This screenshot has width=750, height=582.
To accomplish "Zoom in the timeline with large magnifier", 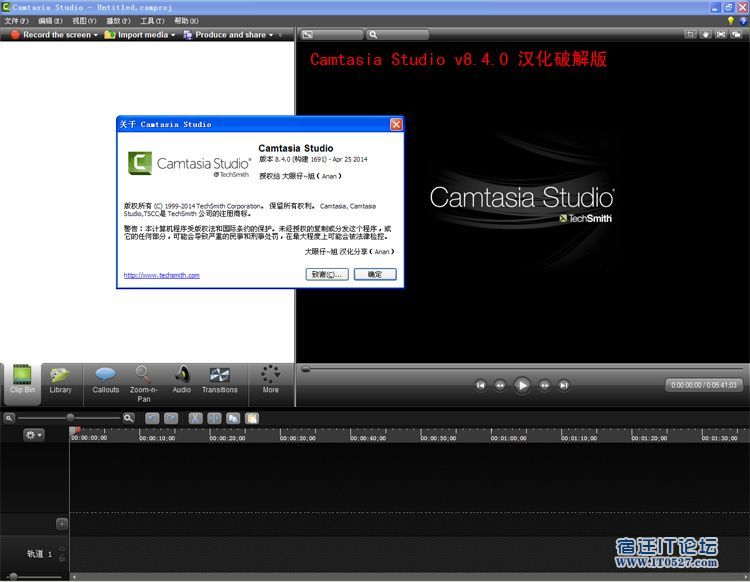I will click(x=128, y=418).
